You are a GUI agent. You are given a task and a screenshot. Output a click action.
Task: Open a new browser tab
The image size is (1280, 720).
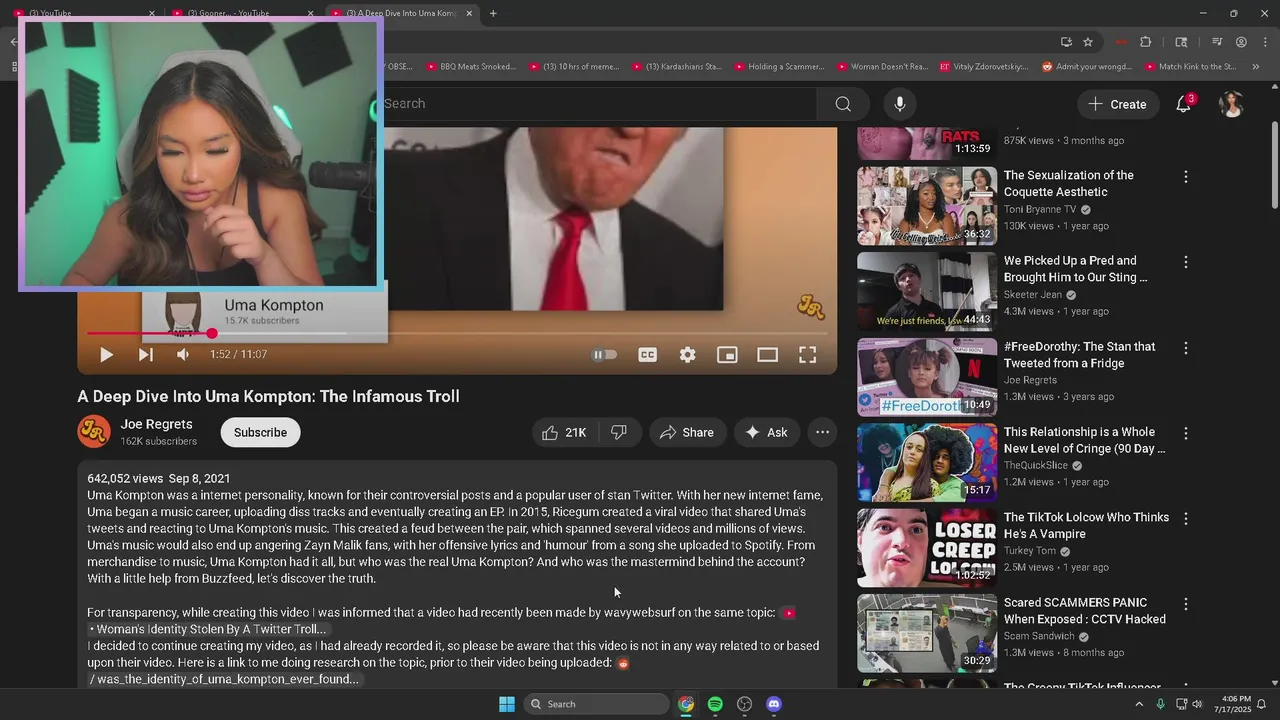coord(493,14)
